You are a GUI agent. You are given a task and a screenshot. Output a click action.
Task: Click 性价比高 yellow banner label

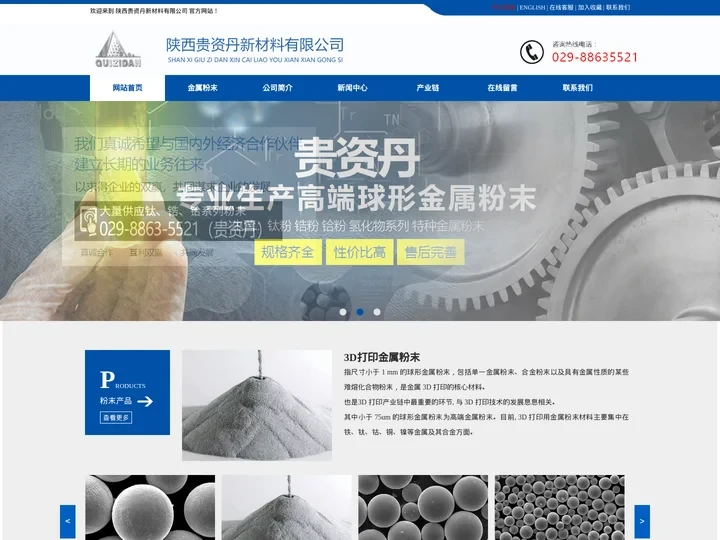tap(360, 252)
